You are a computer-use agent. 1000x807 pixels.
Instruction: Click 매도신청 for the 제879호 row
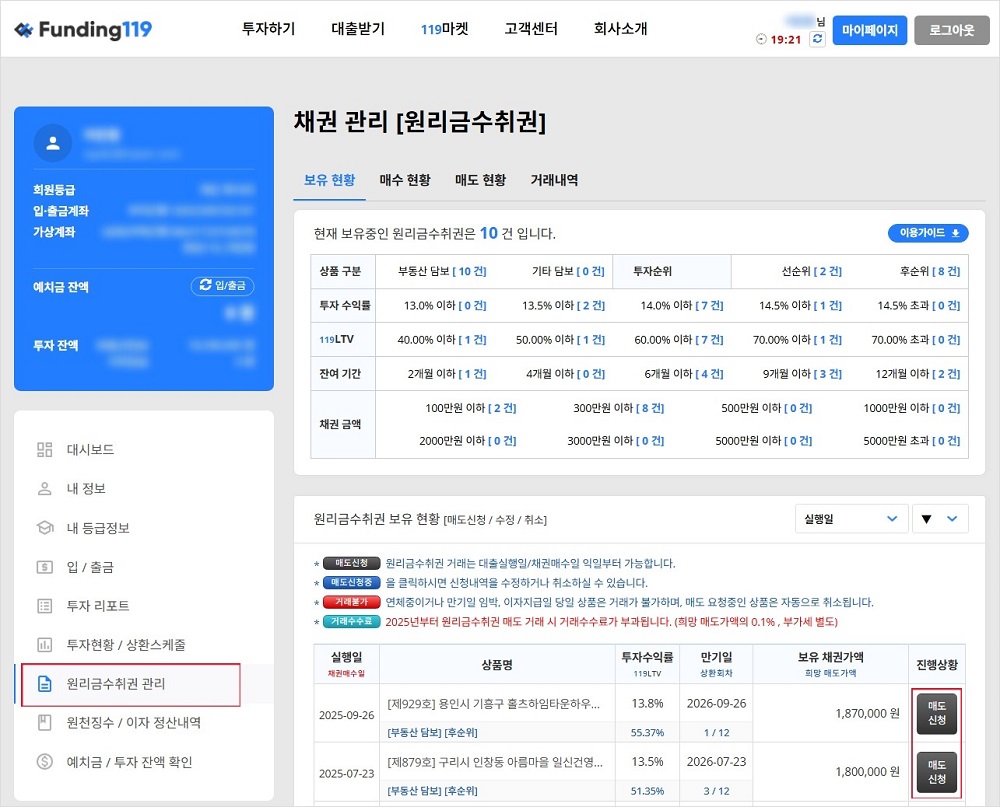click(937, 772)
